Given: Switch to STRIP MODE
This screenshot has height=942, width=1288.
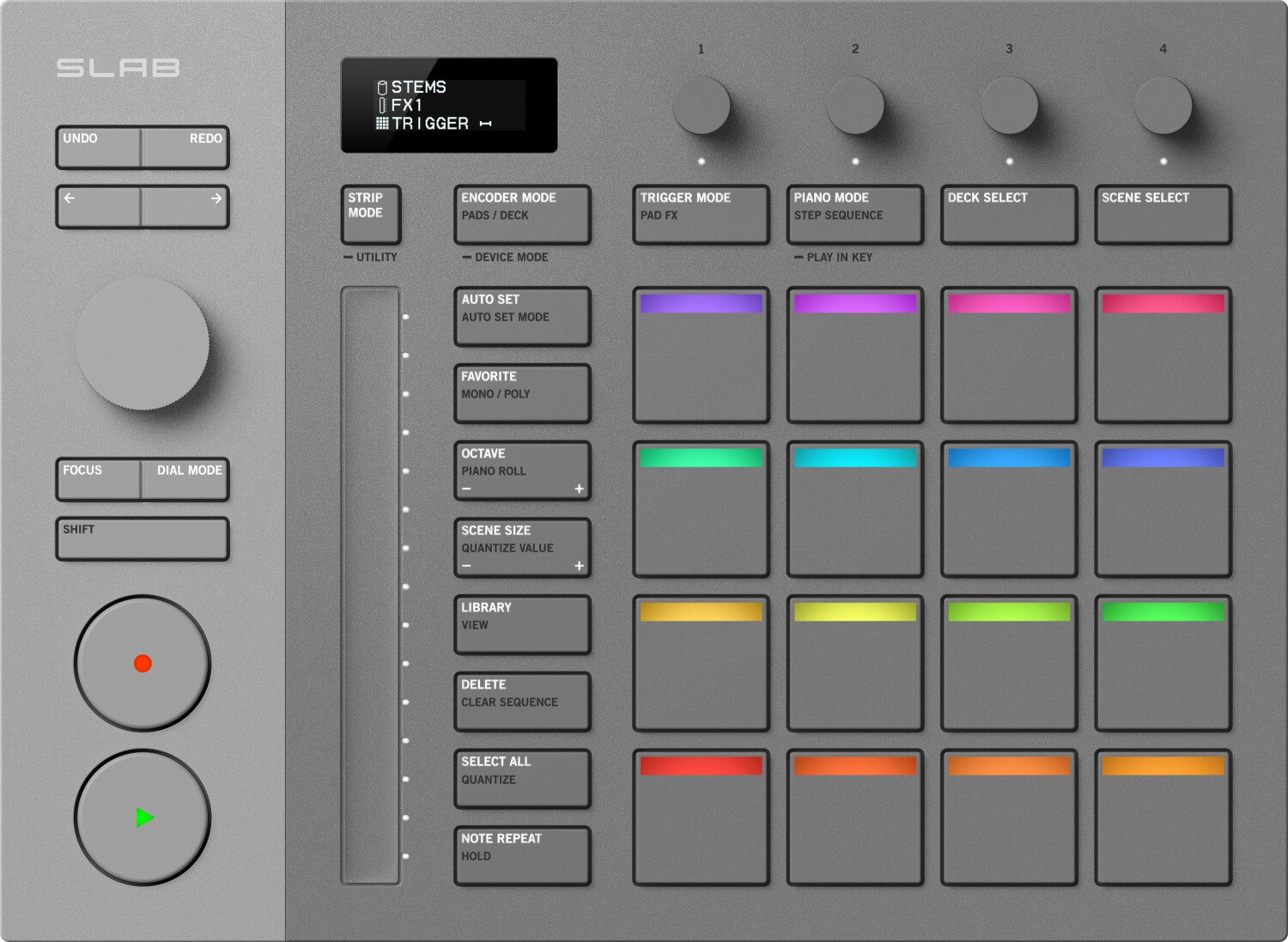Looking at the screenshot, I should [369, 215].
